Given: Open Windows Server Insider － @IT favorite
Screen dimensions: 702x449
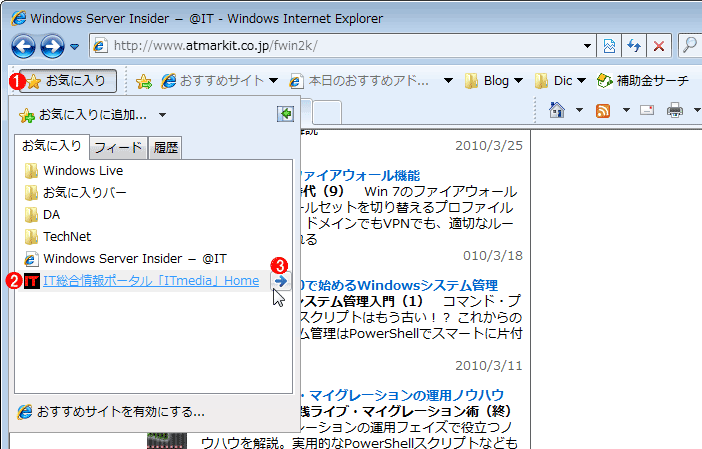Looking at the screenshot, I should click(x=125, y=258).
